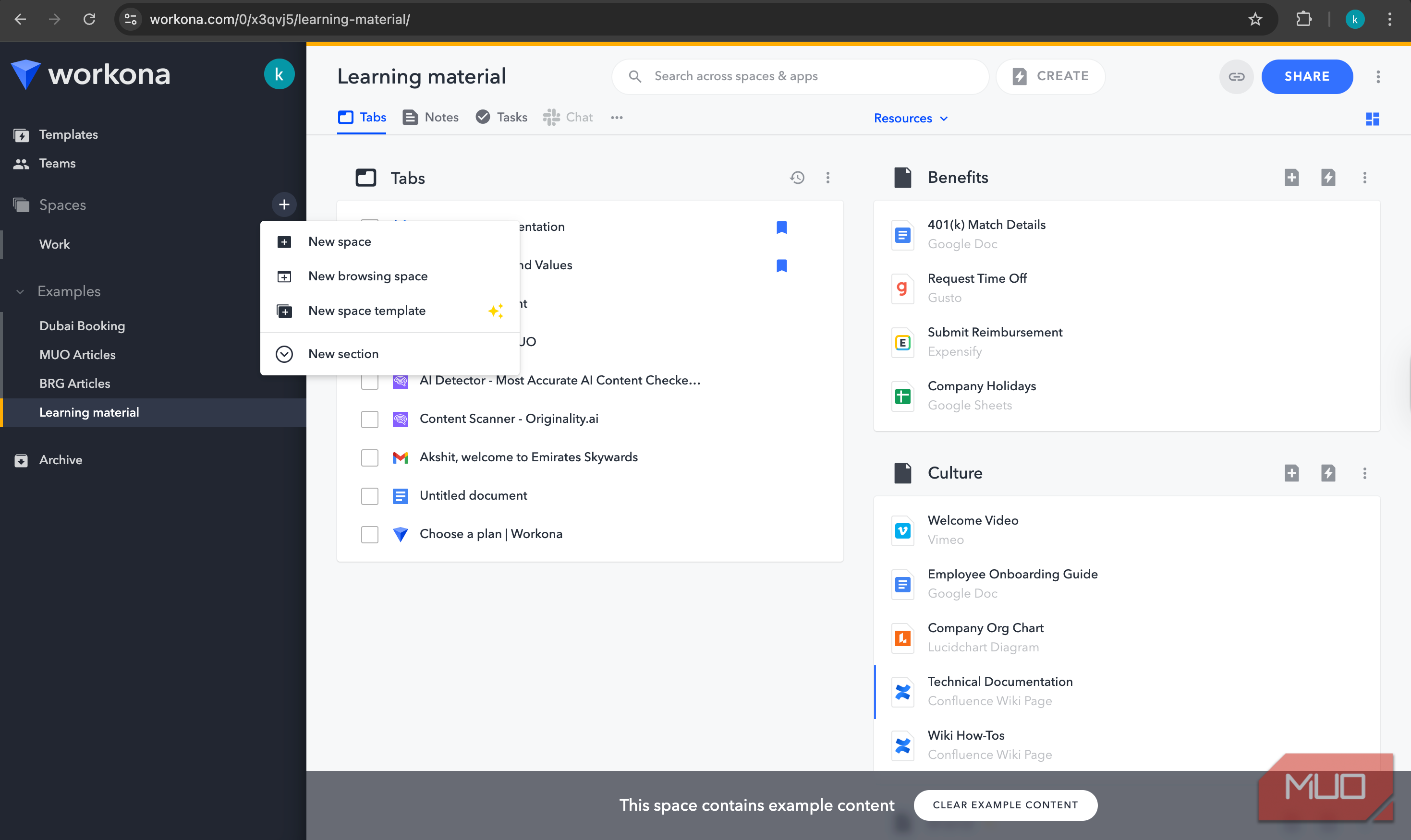Click CLEAR EXAMPLE CONTENT button
Screen dimensions: 1411x840
(x=1005, y=804)
